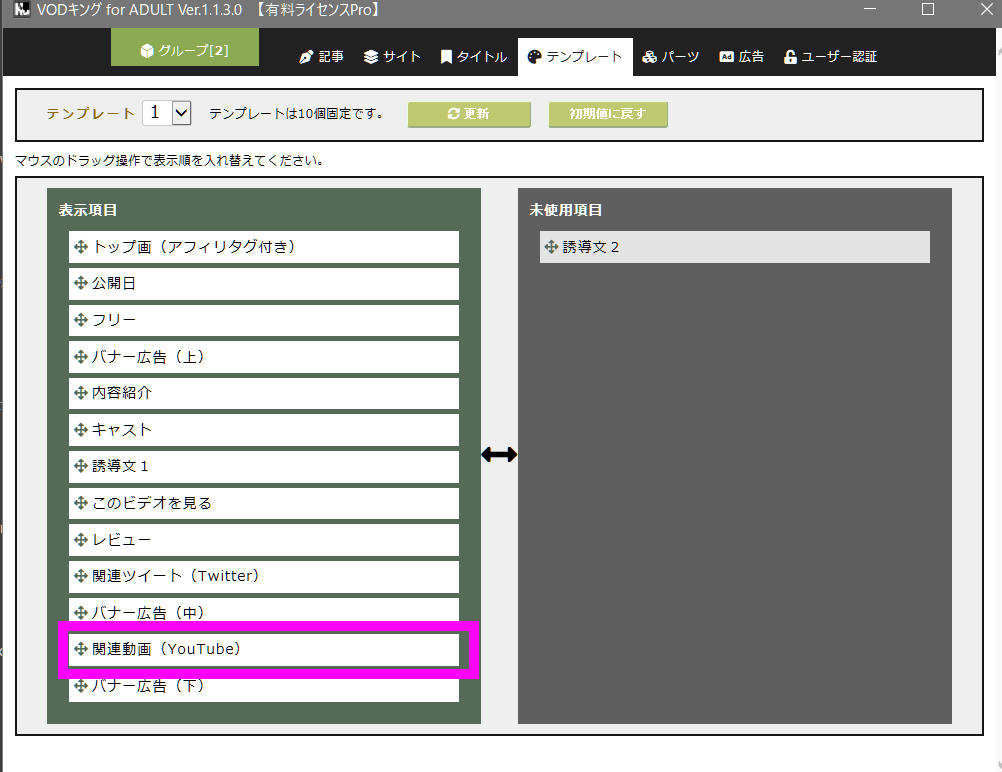Open the 広告 tab
1002x772 pixels.
pos(741,57)
